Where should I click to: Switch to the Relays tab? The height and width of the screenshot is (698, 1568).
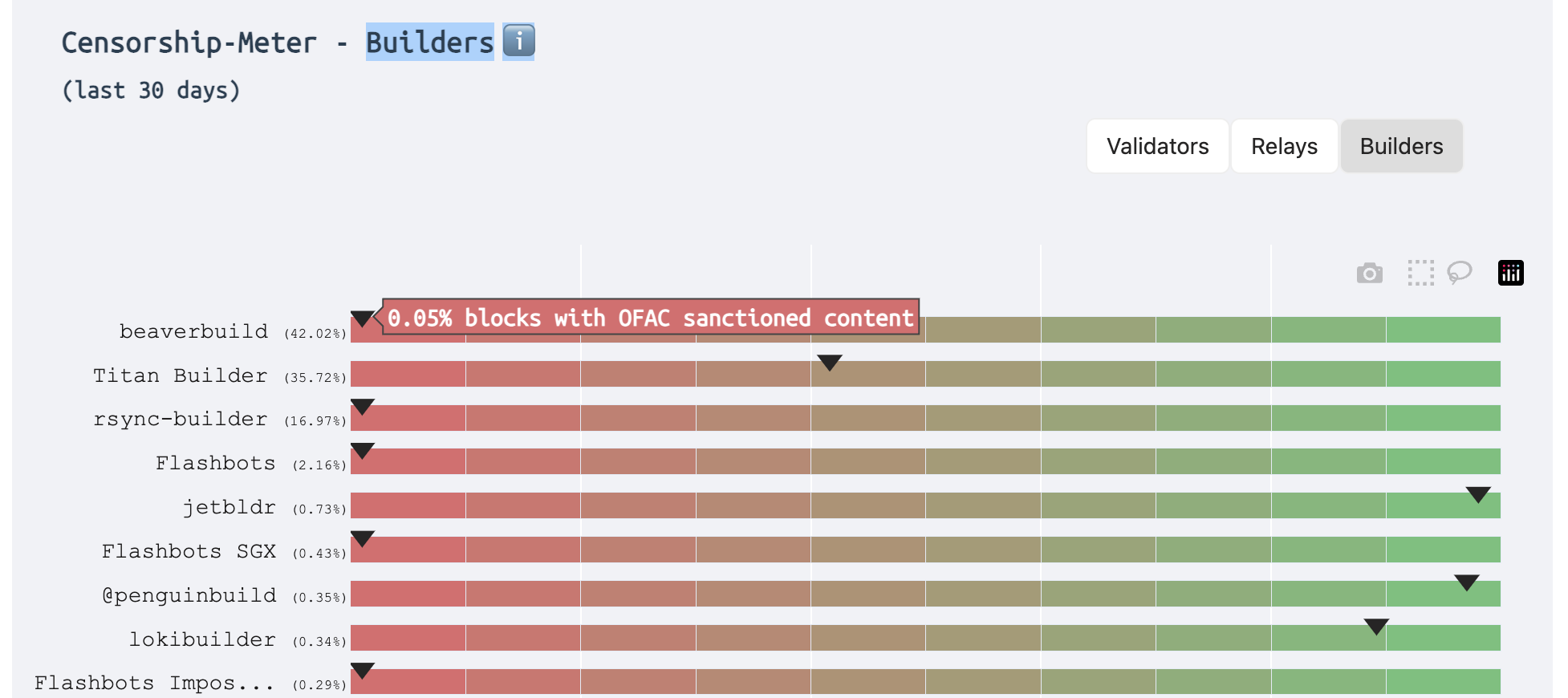tap(1284, 146)
